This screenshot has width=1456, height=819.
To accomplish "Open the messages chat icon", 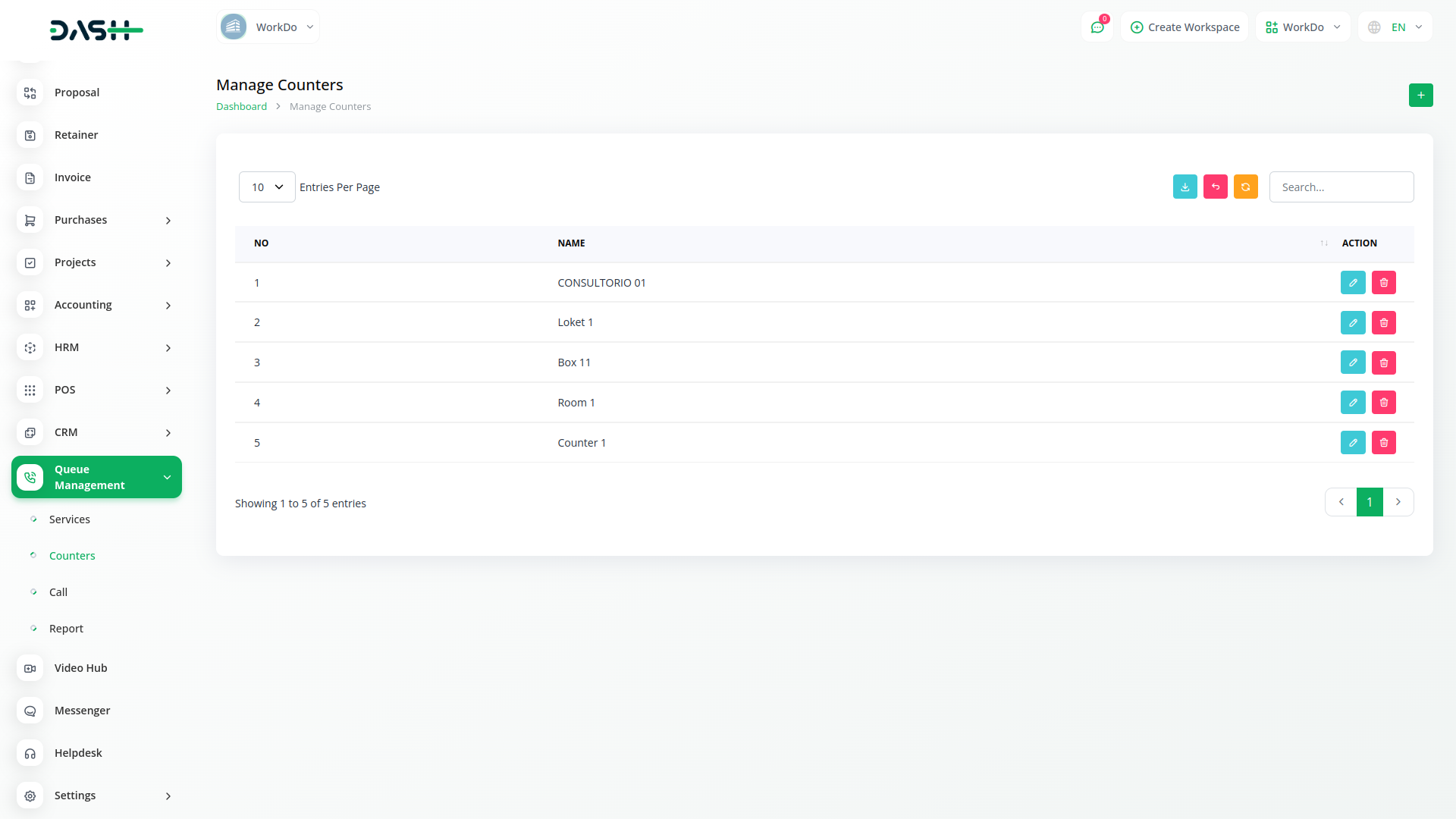I will click(x=1097, y=27).
